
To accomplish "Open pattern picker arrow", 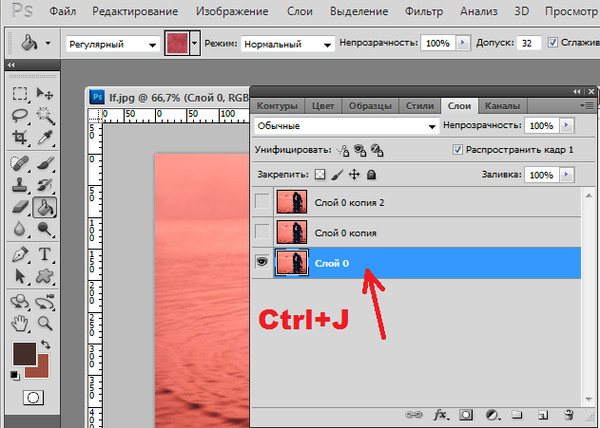I will click(195, 43).
